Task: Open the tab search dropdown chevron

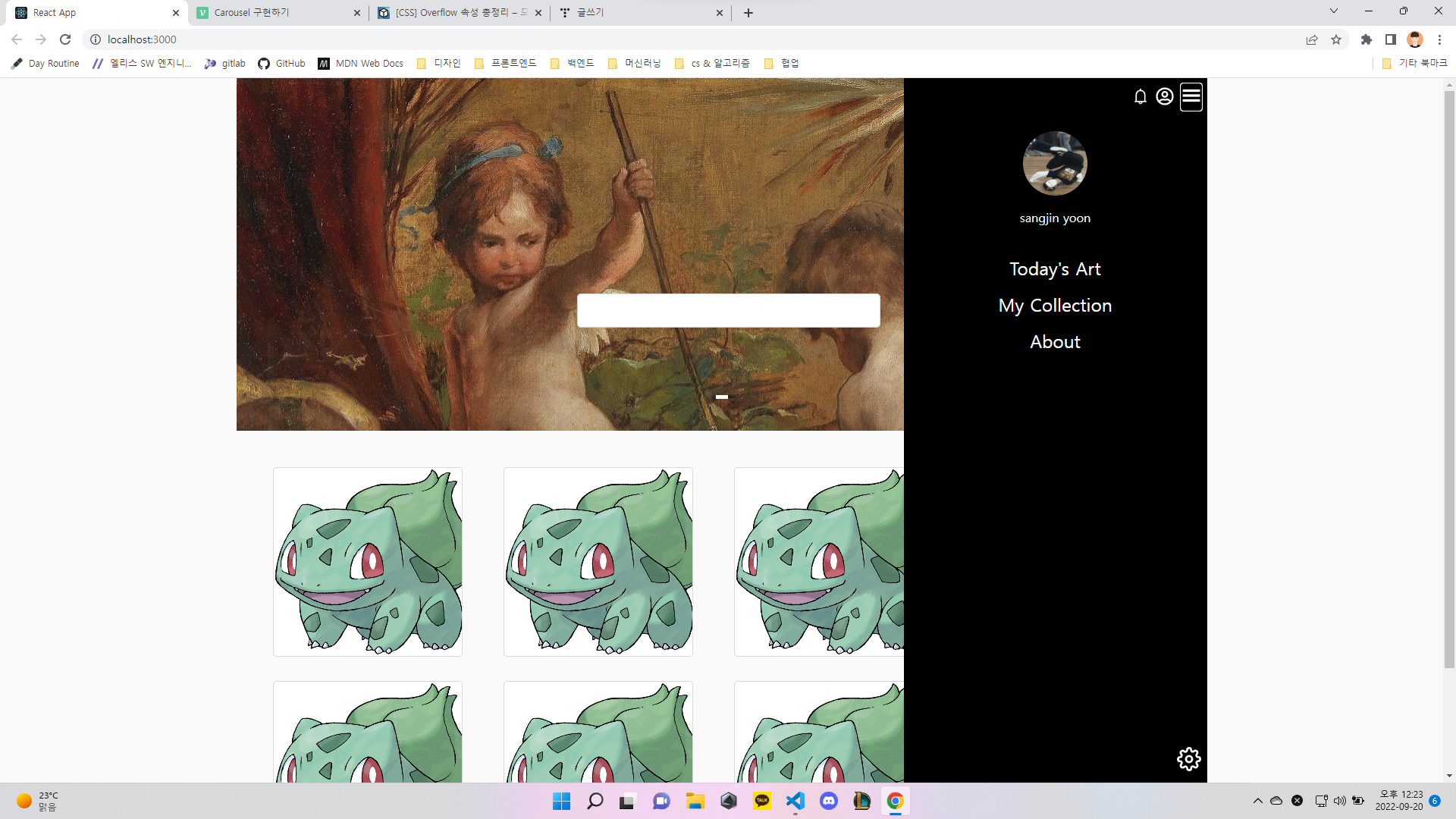Action: coord(1334,11)
